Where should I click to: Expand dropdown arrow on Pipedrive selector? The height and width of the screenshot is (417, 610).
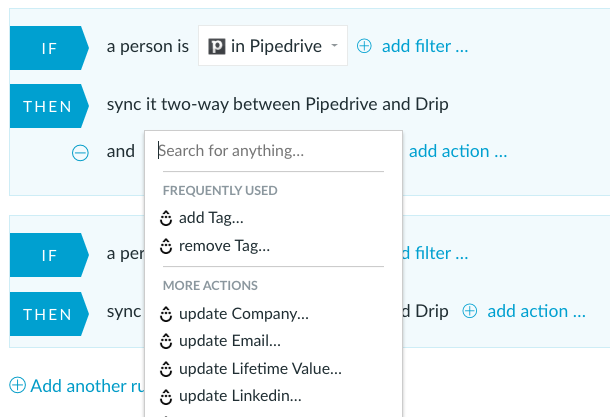tap(334, 46)
